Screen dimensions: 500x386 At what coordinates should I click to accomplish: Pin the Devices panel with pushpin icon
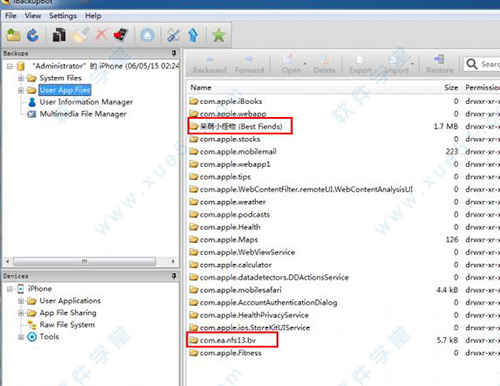(174, 276)
